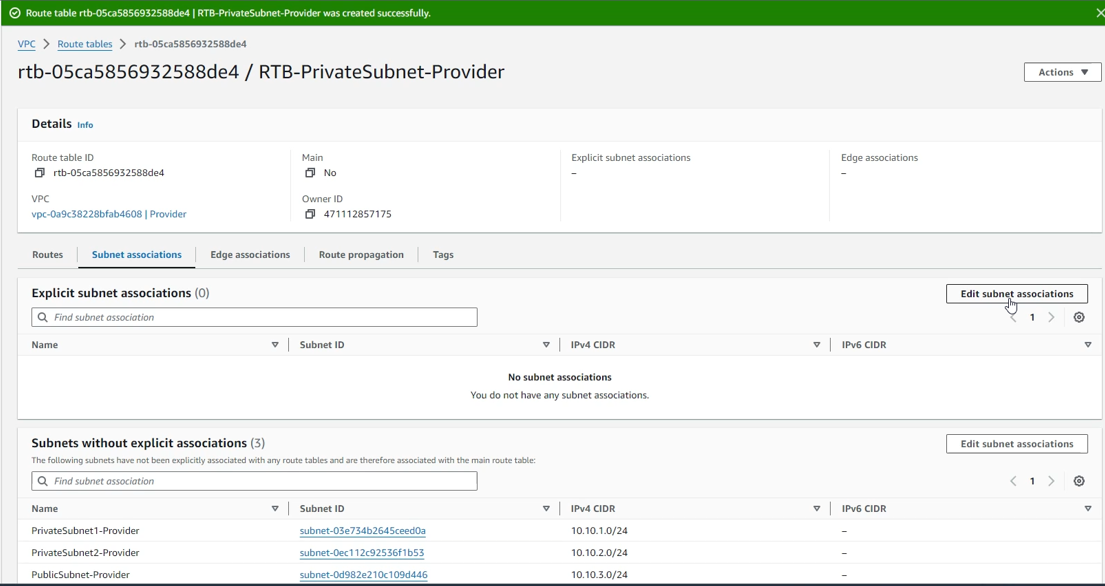Open settings gear for explicit subnet associations
This screenshot has width=1105, height=586.
1079,317
